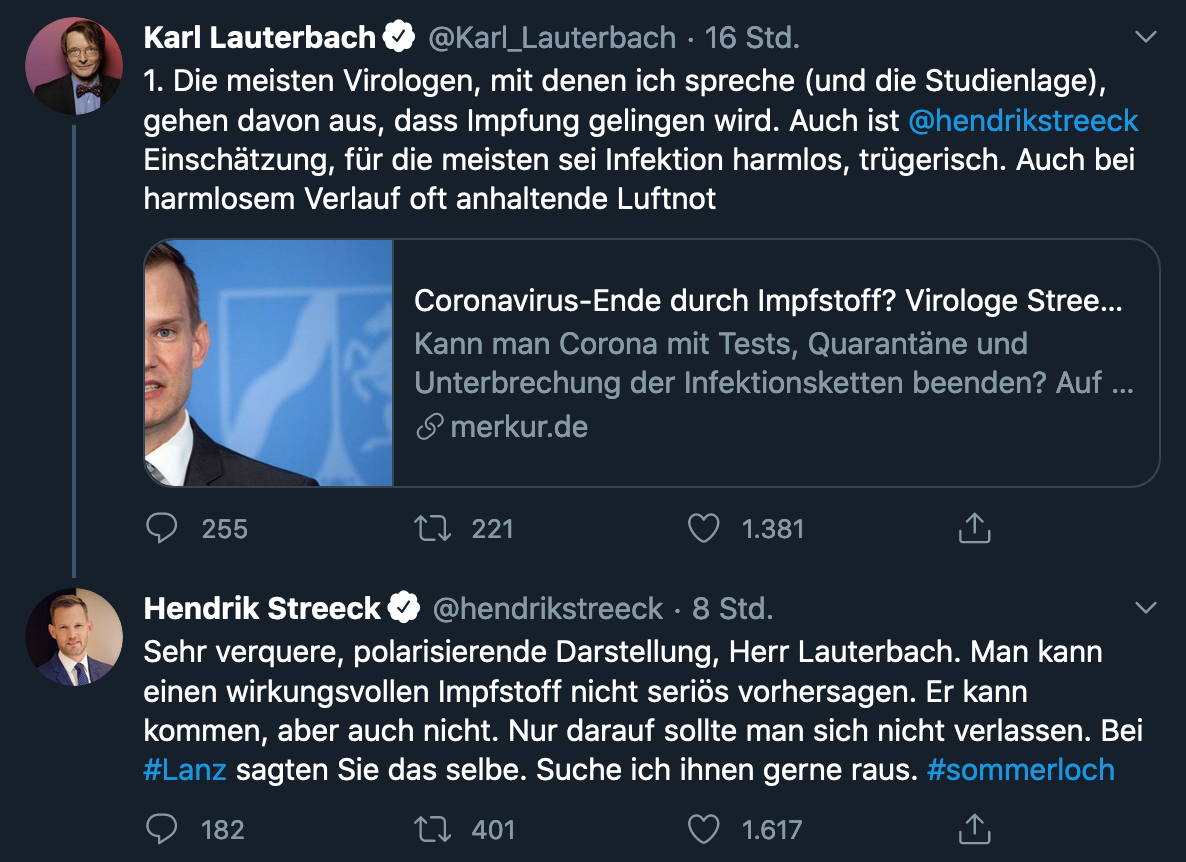The height and width of the screenshot is (862, 1186).
Task: Open Hendrik Streeck's profile picture
Action: click(73, 637)
